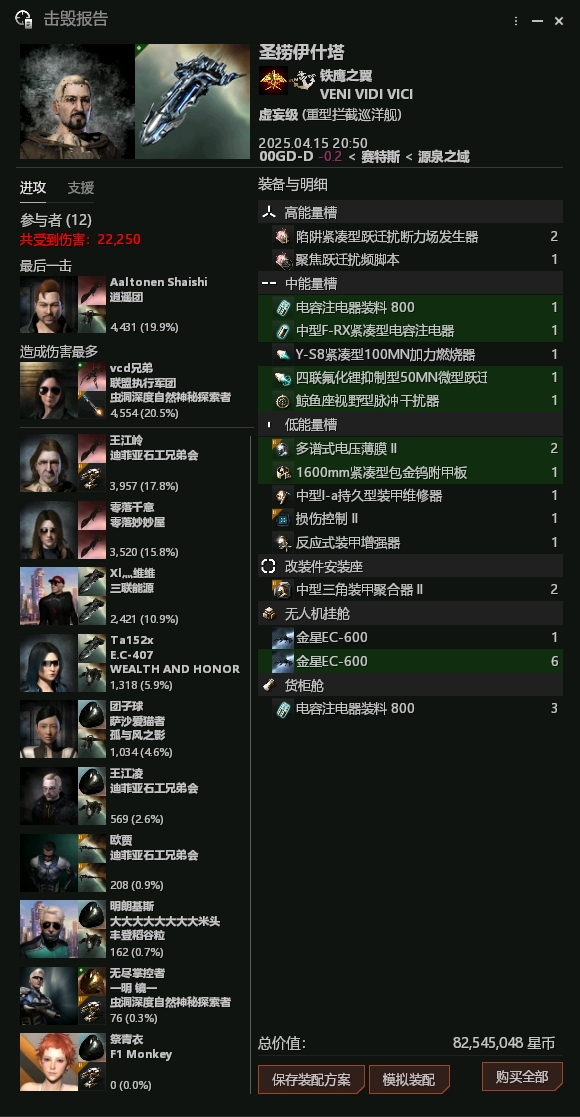Click the kill report window icon
This screenshot has height=1117, width=580.
[x=24, y=19]
